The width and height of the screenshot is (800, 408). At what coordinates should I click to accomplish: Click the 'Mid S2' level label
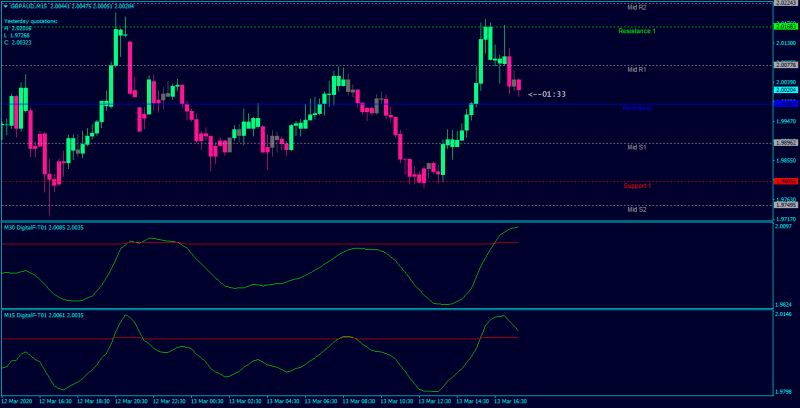637,210
